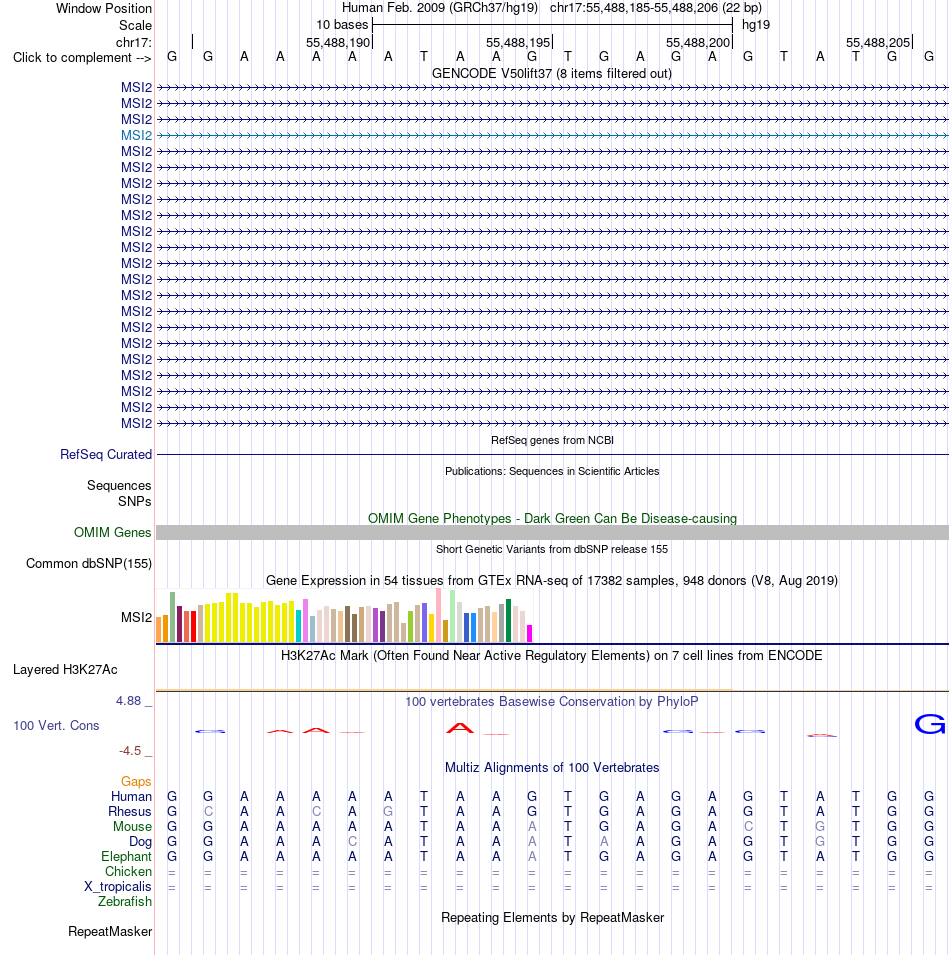Click the 55,488,205 ruler position label
950x955 pixels.
tap(878, 43)
